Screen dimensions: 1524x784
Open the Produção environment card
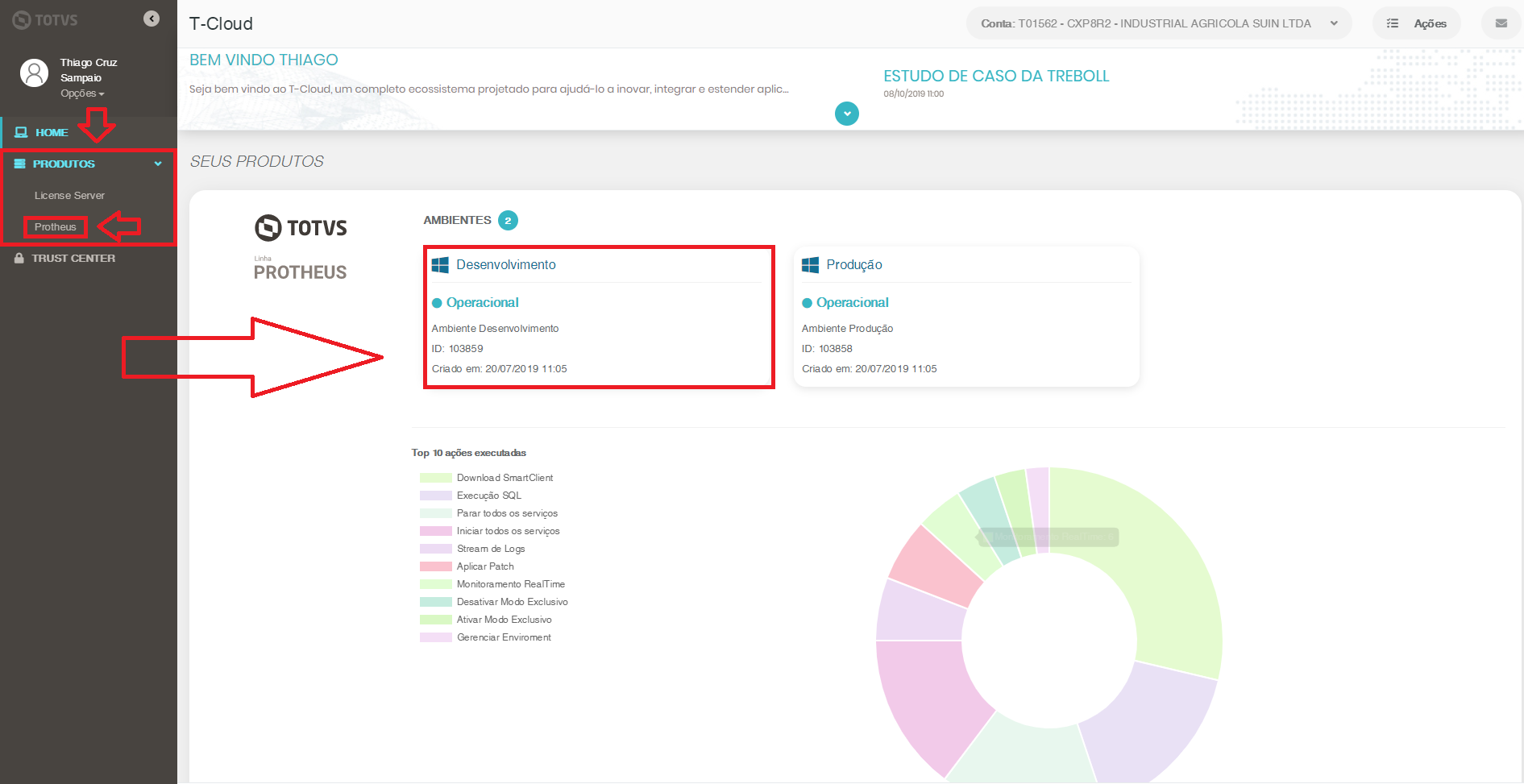966,317
